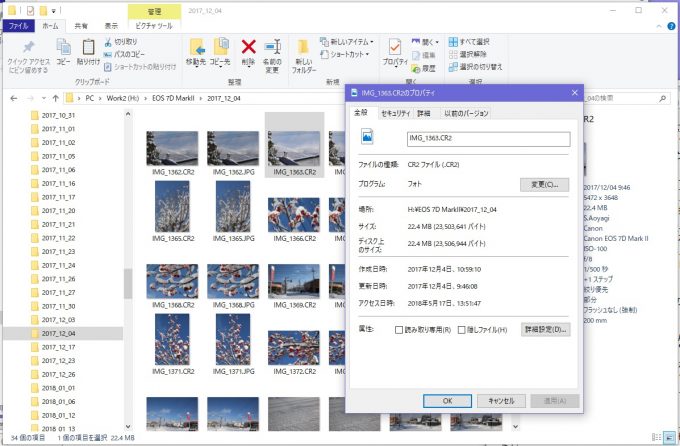Open Quick Access Toolbar customize arrow
Screen dimensions: 680x446
pos(54,11)
